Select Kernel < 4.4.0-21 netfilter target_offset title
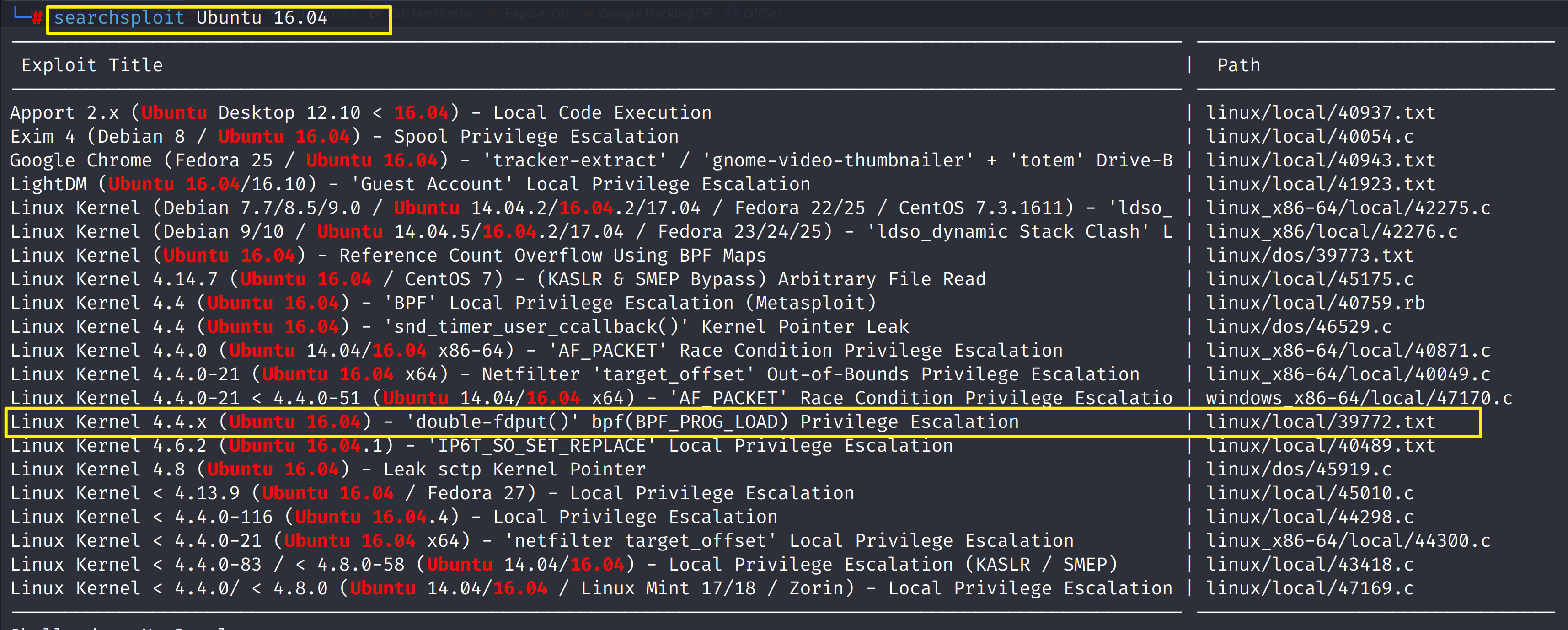This screenshot has height=630, width=1568. click(541, 540)
